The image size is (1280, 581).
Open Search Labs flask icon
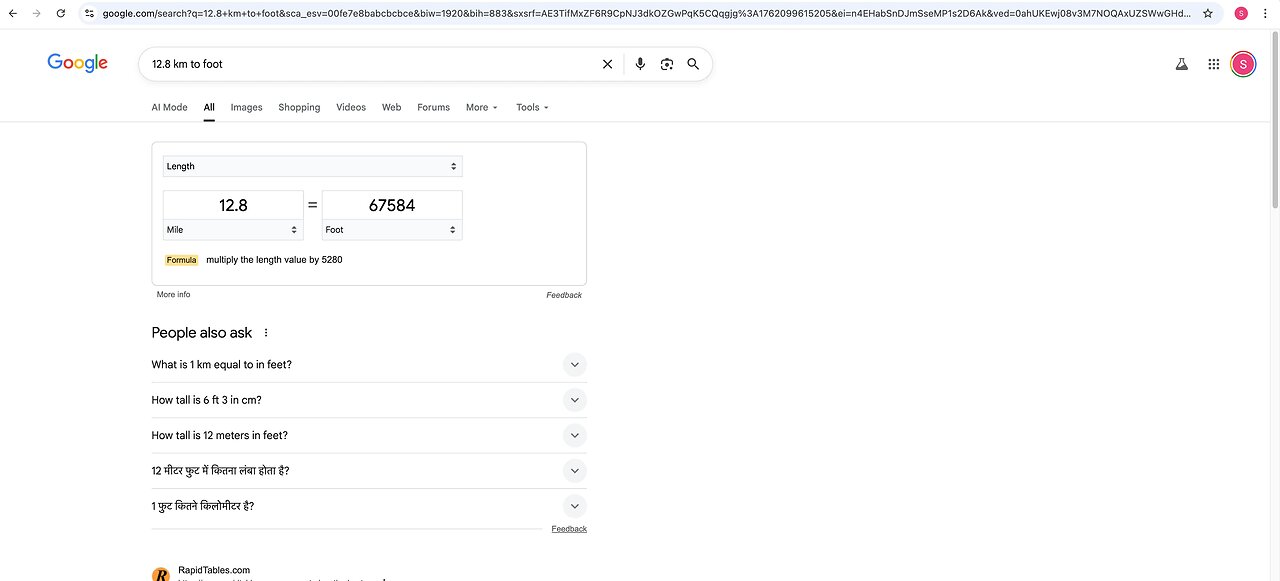click(1181, 64)
